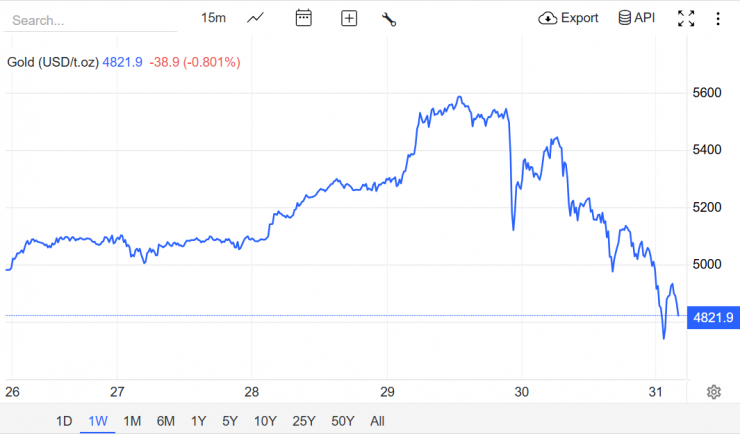Select the 1D time range
This screenshot has height=434, width=740.
point(64,421)
